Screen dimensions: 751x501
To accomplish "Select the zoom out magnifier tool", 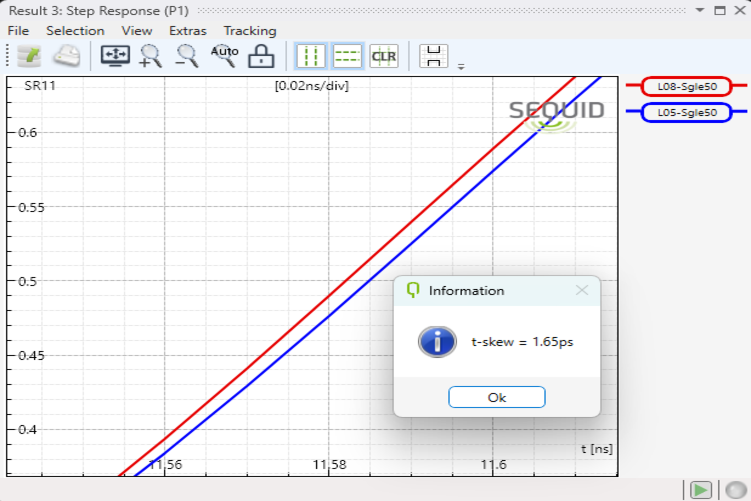I will [x=187, y=56].
